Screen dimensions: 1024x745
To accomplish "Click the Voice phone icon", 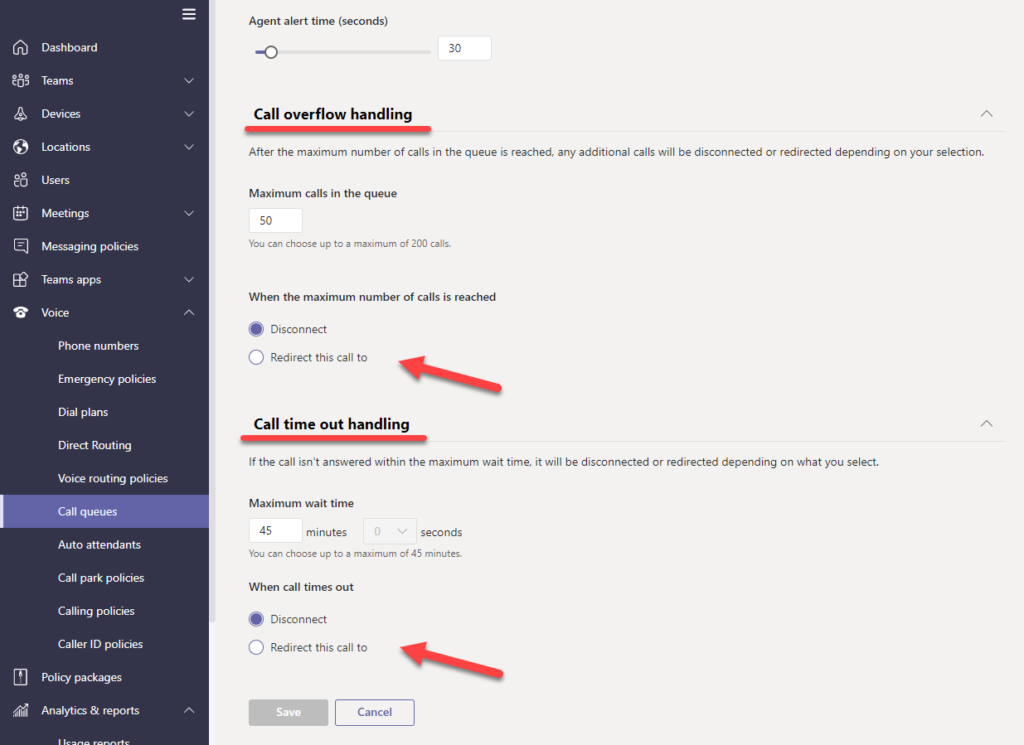I will click(x=21, y=312).
